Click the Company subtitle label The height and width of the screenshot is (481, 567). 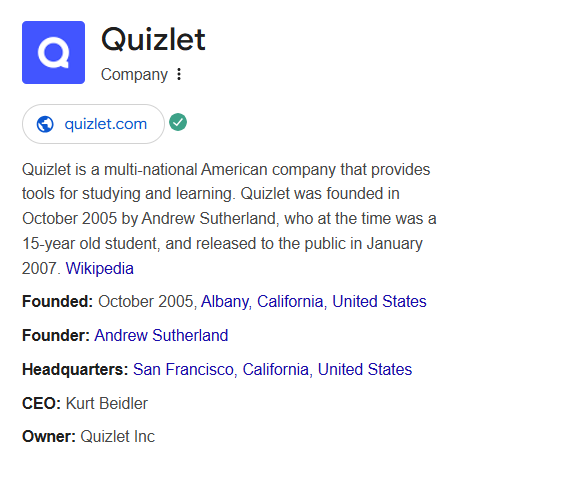134,75
